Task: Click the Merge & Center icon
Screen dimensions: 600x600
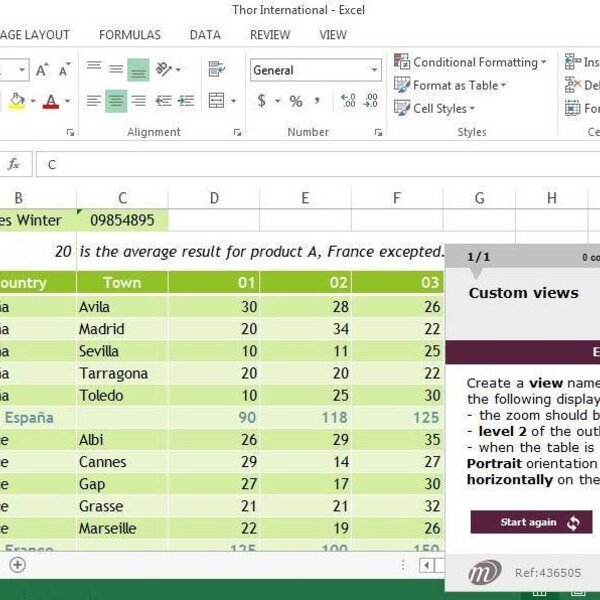Action: tap(217, 101)
